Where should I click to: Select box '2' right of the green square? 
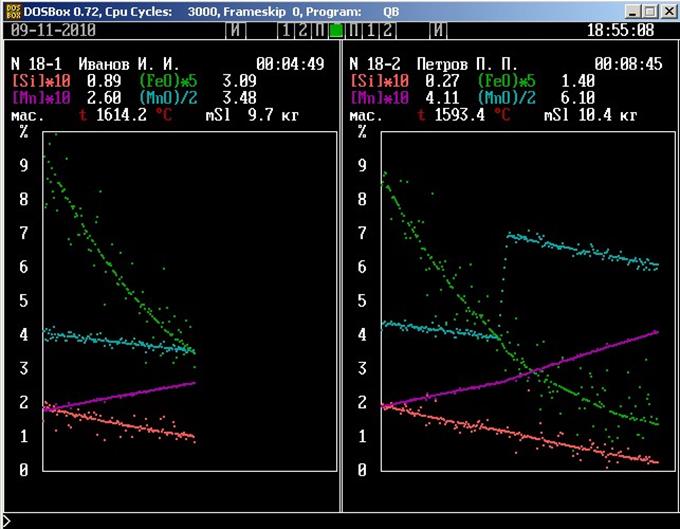(x=384, y=30)
